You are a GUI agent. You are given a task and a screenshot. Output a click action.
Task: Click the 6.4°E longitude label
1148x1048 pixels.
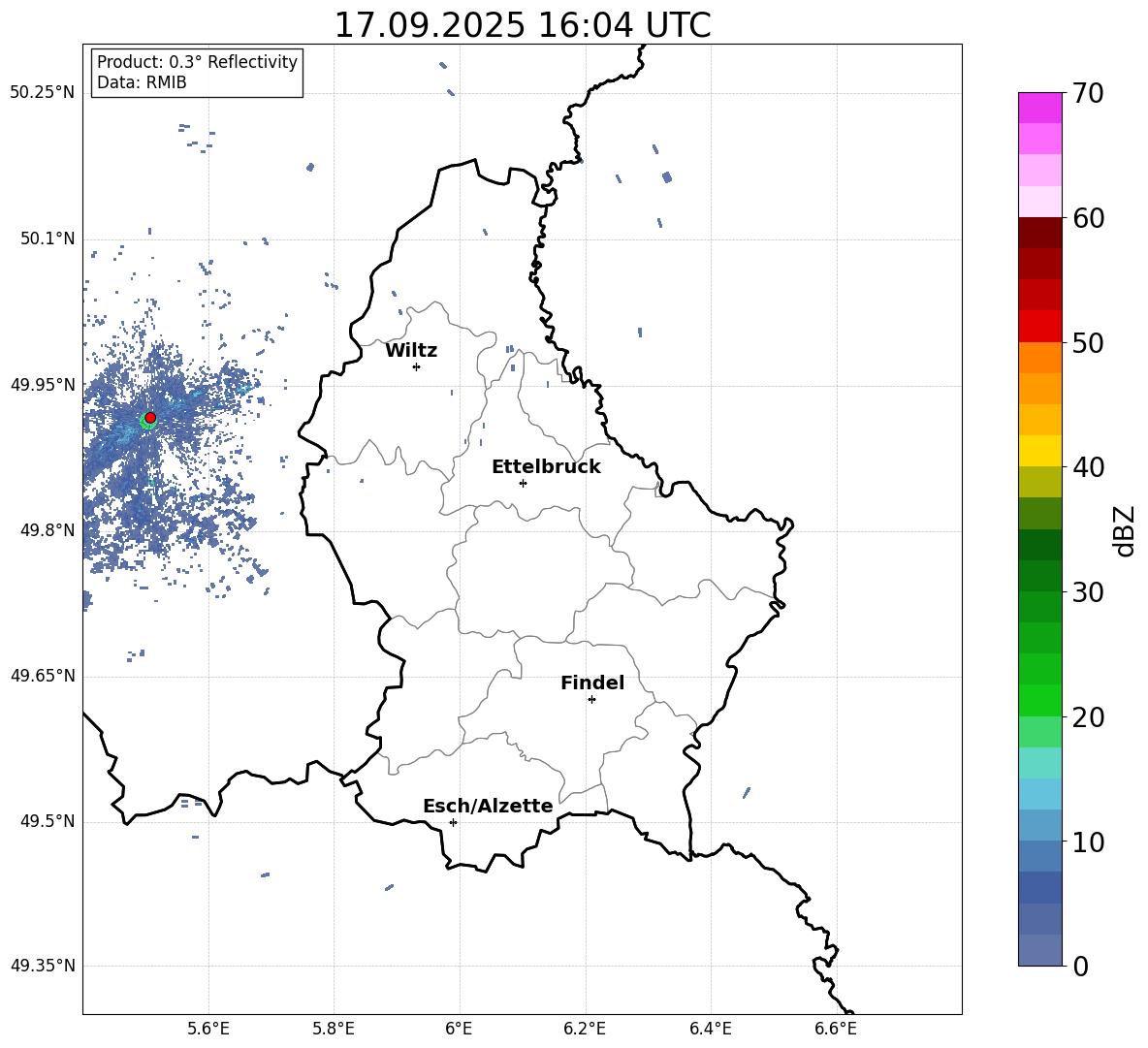coord(710,1029)
